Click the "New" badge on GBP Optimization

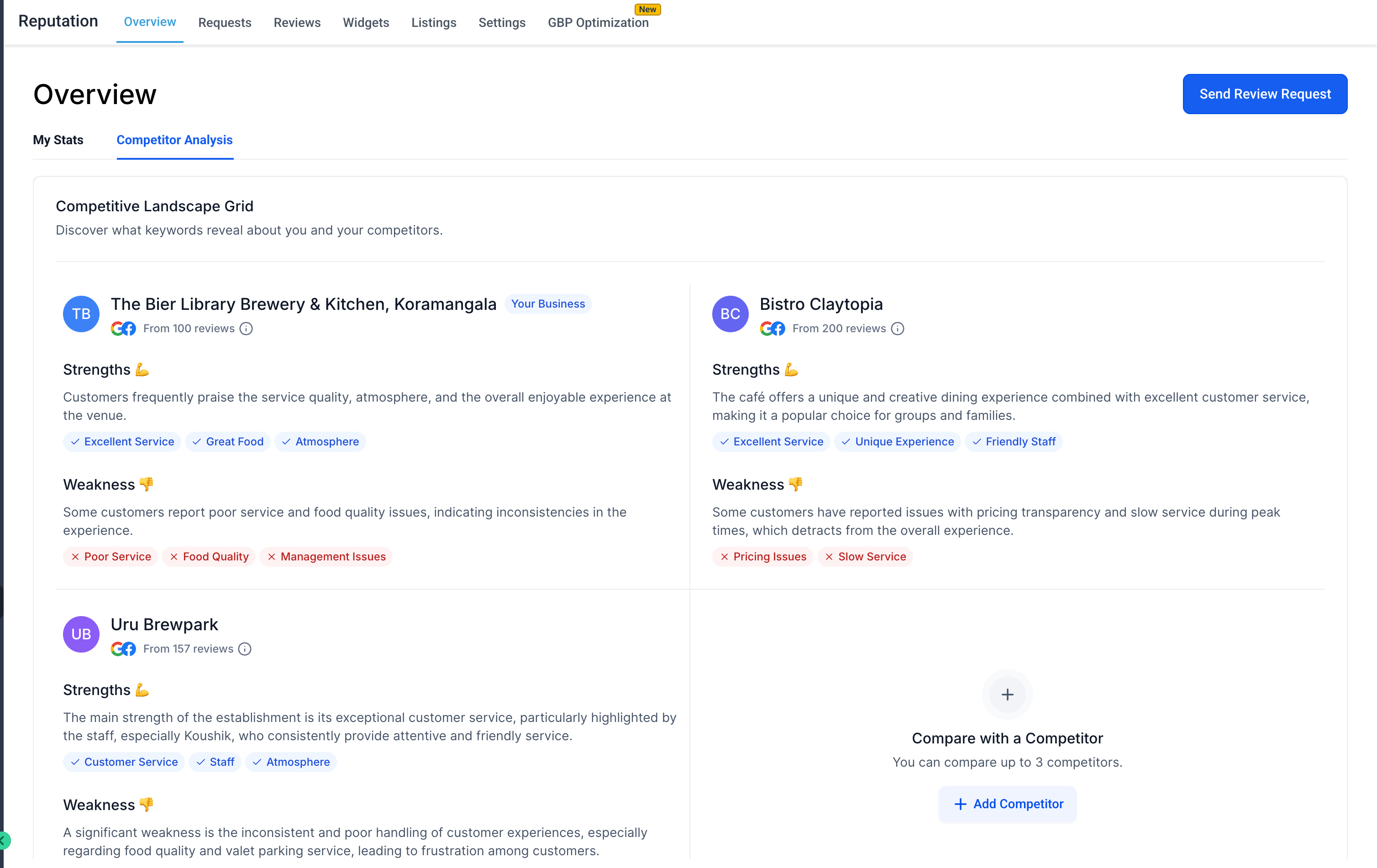pyautogui.click(x=647, y=9)
